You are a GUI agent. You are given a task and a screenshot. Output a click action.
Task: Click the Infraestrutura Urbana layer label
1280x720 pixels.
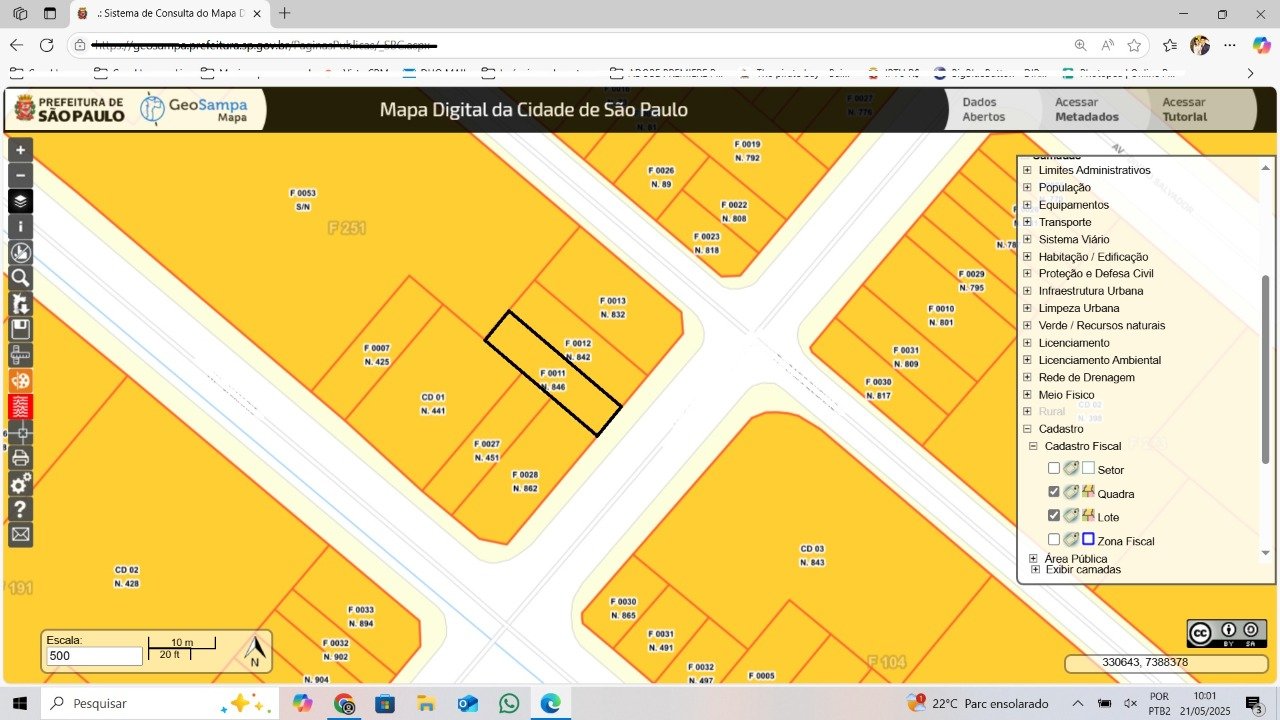tap(1090, 291)
